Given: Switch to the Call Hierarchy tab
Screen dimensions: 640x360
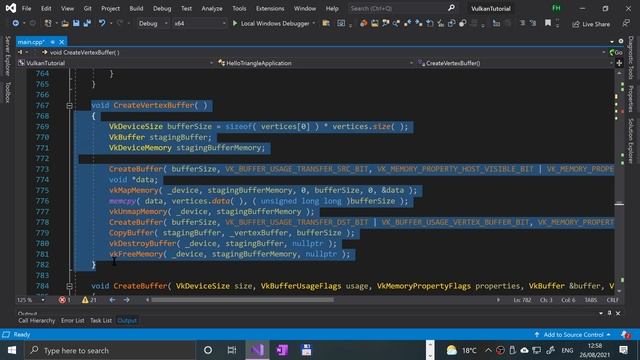Looking at the screenshot, I should pos(36,321).
